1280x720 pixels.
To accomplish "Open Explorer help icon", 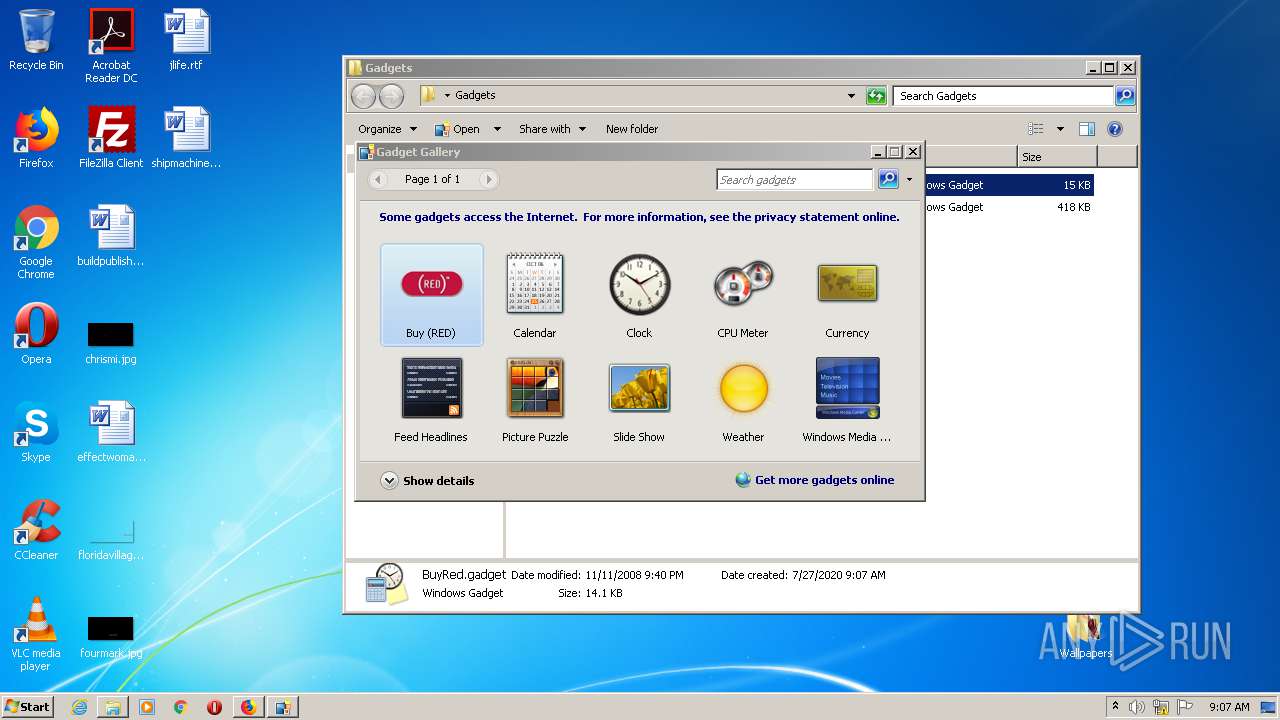I will coord(1115,129).
